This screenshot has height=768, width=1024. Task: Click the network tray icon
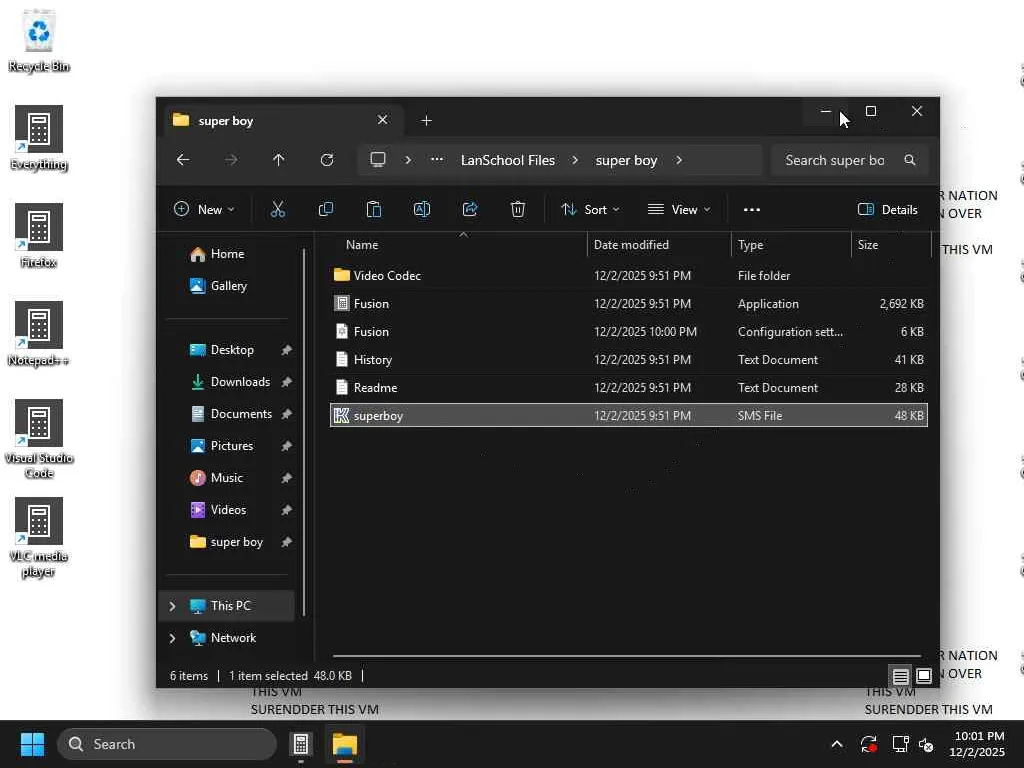point(901,744)
